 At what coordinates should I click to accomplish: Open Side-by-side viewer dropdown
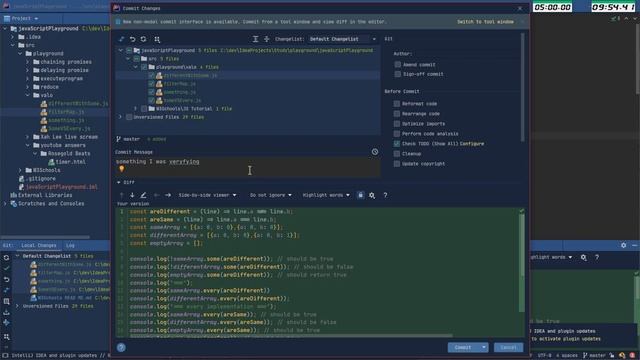coord(207,195)
